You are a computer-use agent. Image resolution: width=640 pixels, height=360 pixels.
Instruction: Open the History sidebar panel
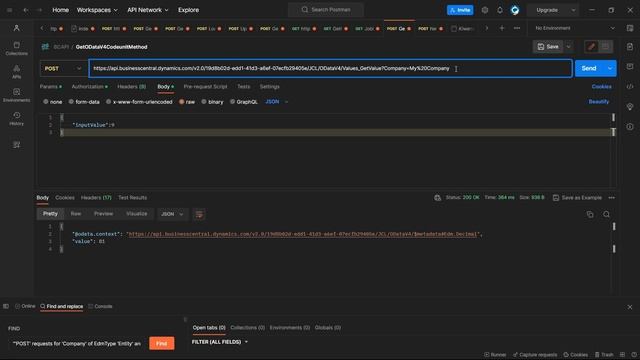16,118
